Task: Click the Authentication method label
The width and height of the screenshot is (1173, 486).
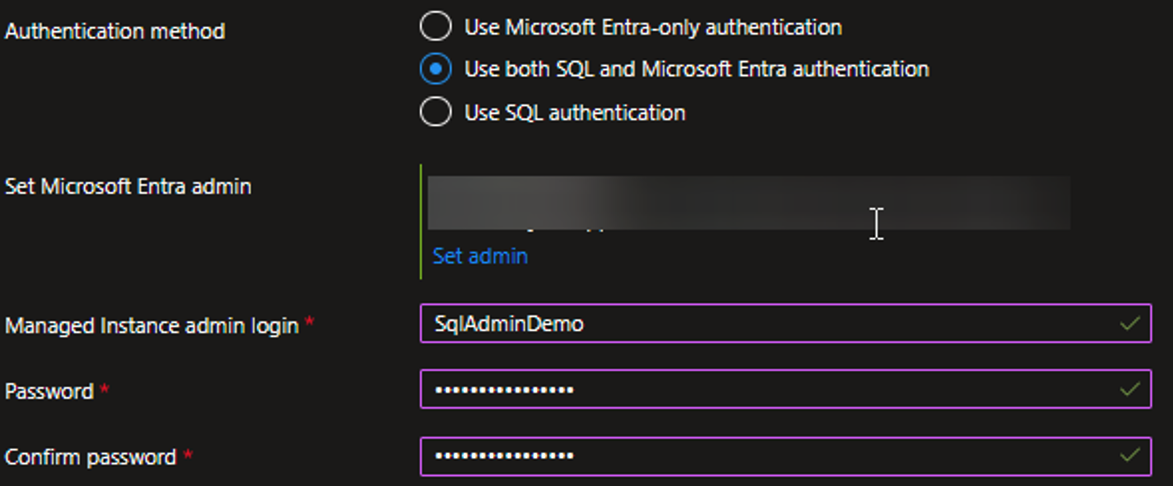Action: tap(115, 31)
